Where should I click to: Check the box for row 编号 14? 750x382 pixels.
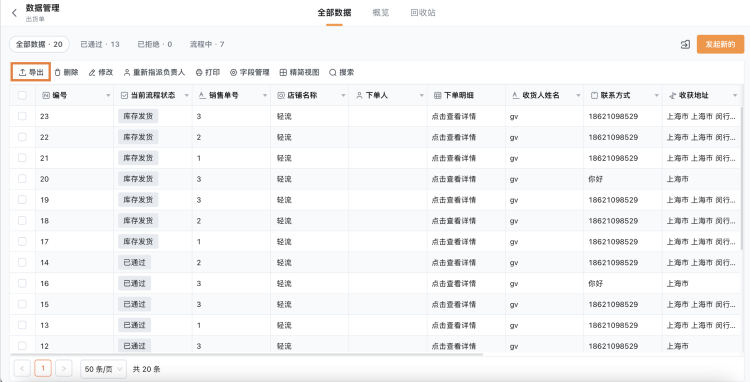point(22,262)
